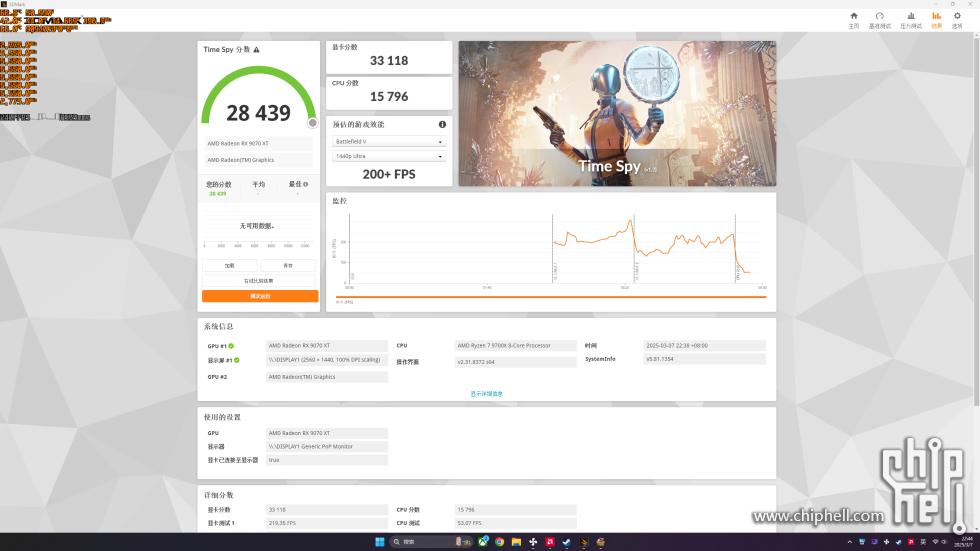Screen dimensions: 980x551
Task: Click the DISPLAY1 2560 × 1440 field
Action: click(327, 360)
